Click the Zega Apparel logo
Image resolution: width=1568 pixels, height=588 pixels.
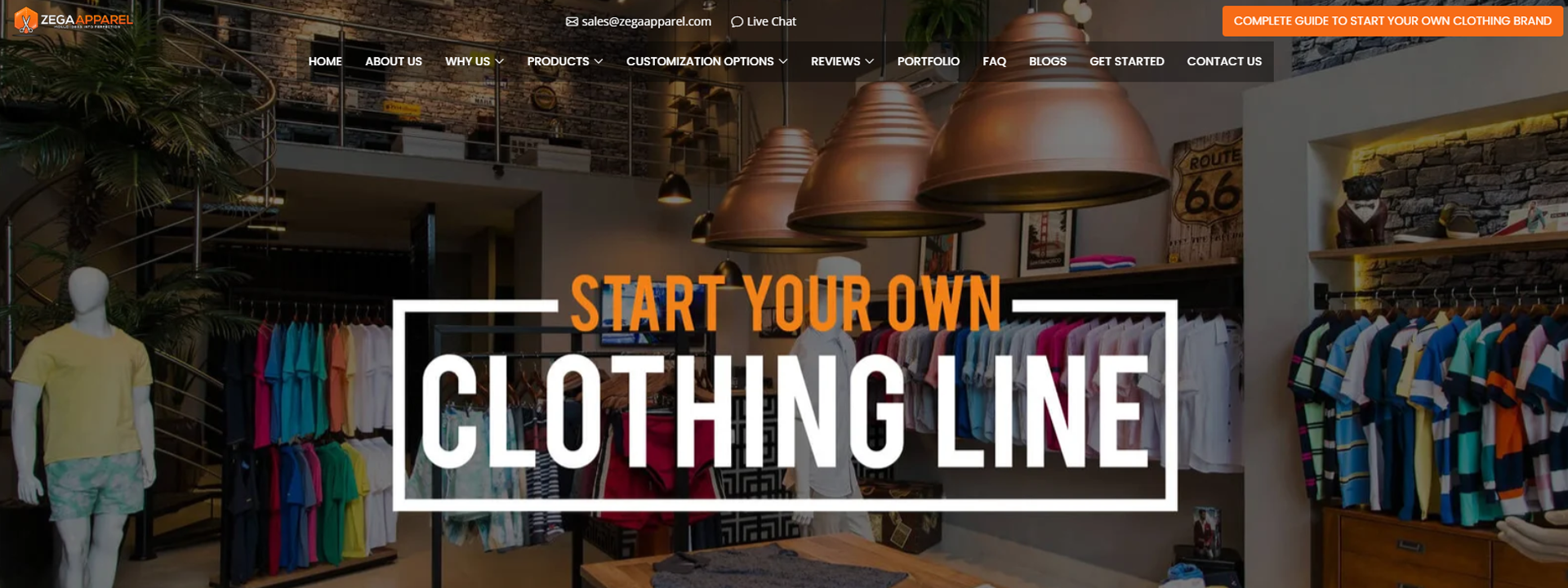pyautogui.click(x=73, y=20)
